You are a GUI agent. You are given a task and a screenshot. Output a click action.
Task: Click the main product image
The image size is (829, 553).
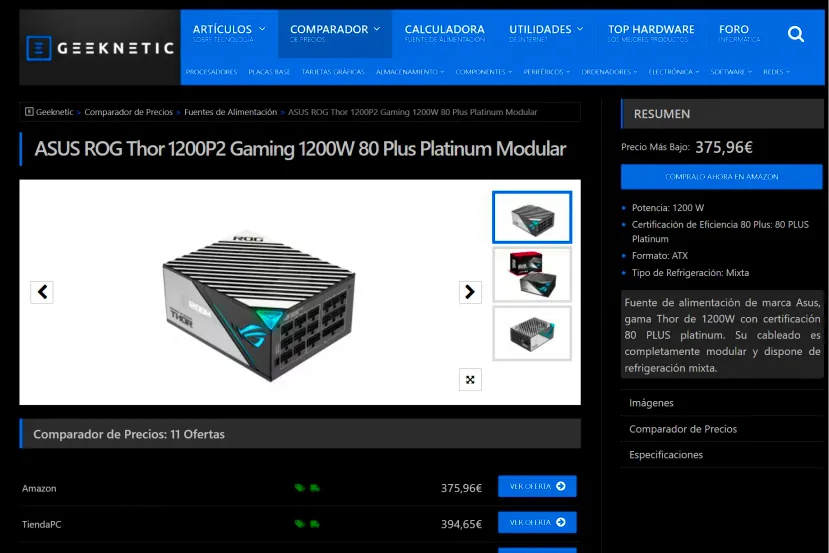coord(259,306)
